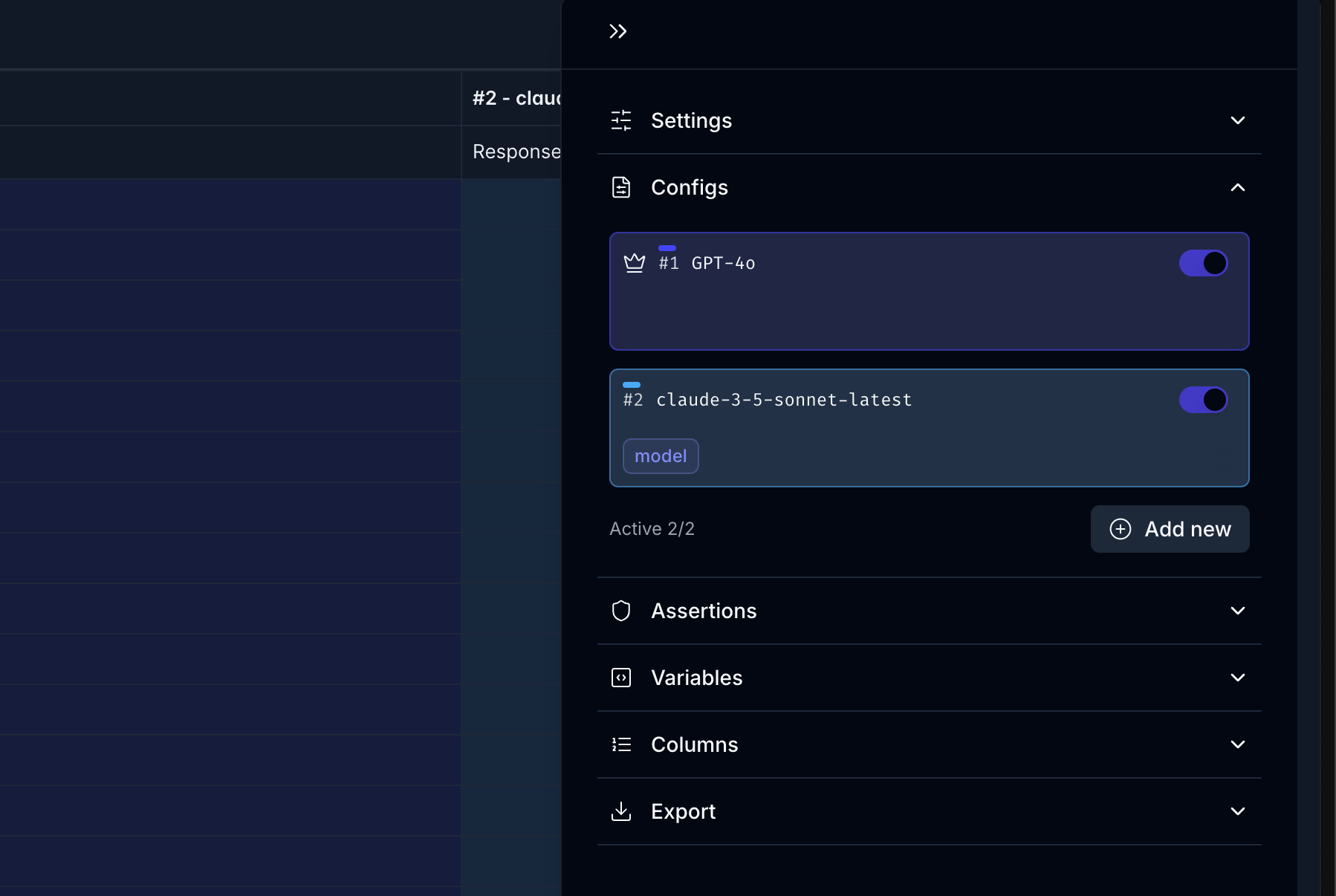Expand the Assertions section
This screenshot has height=896, width=1336.
1238,611
